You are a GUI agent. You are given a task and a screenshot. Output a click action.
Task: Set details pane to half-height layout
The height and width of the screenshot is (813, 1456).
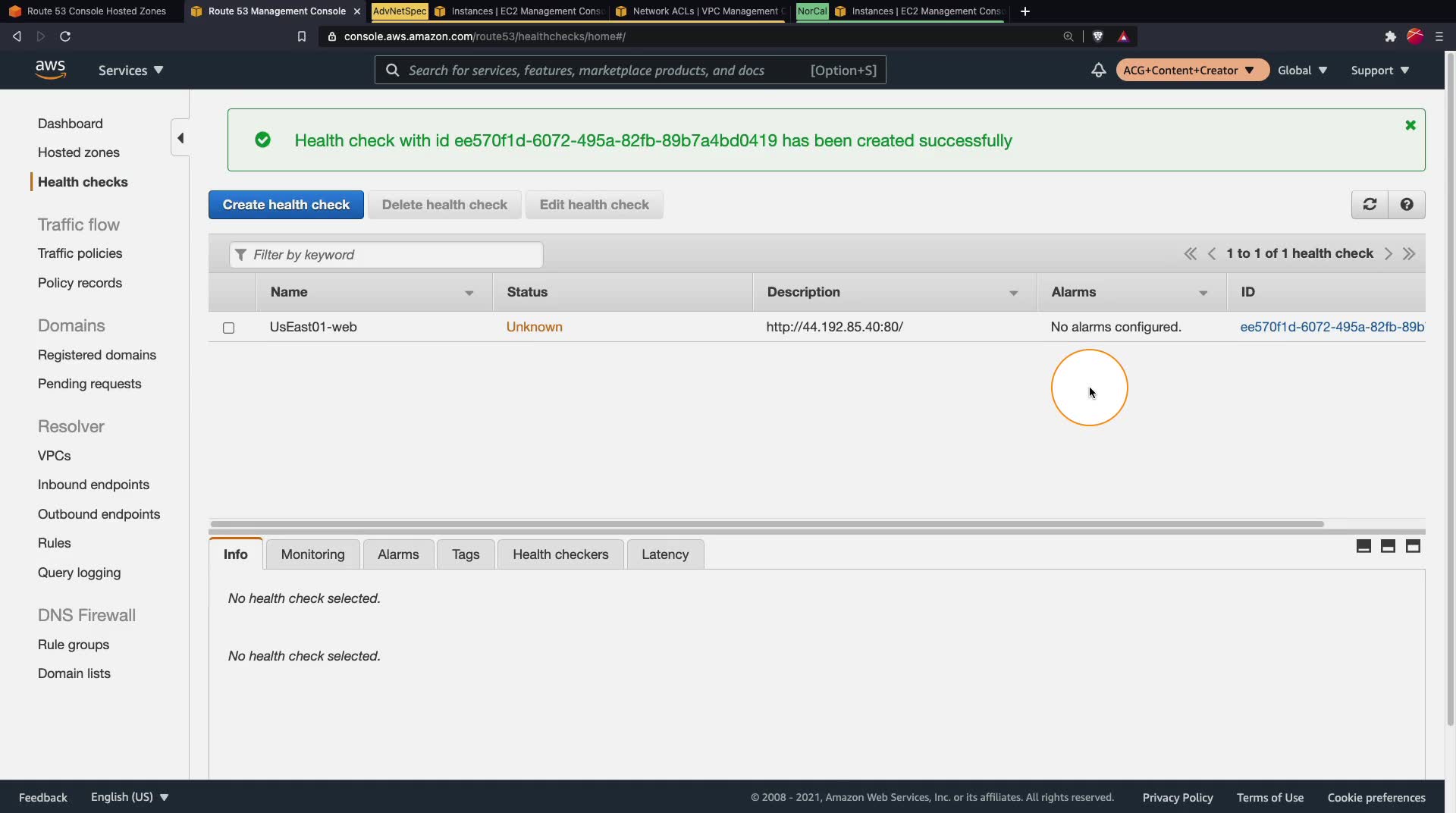(1388, 546)
